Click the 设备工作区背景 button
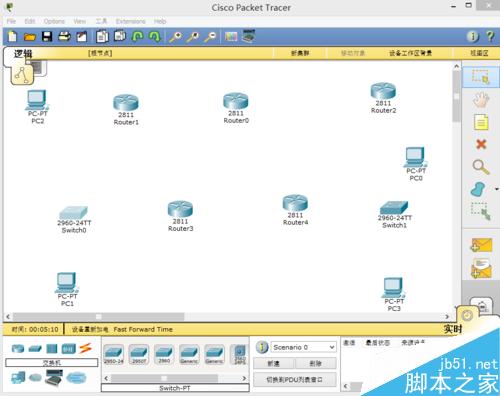Image resolution: width=500 pixels, height=396 pixels. (x=410, y=53)
